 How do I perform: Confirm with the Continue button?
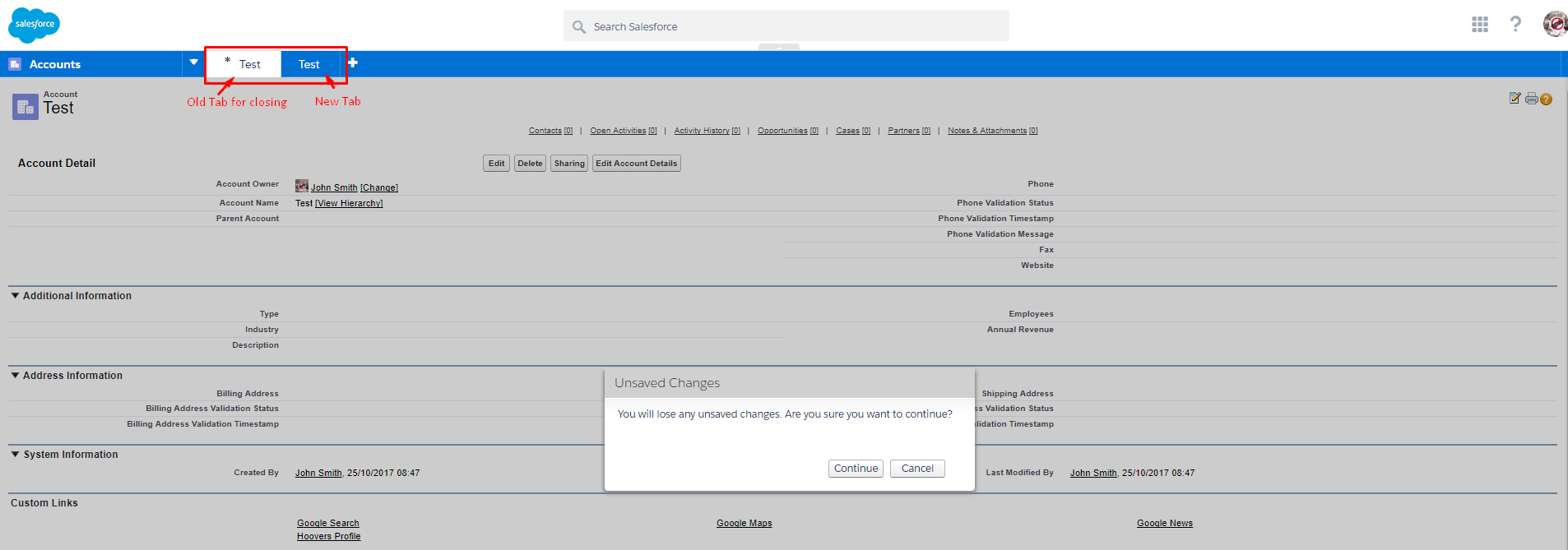tap(856, 468)
